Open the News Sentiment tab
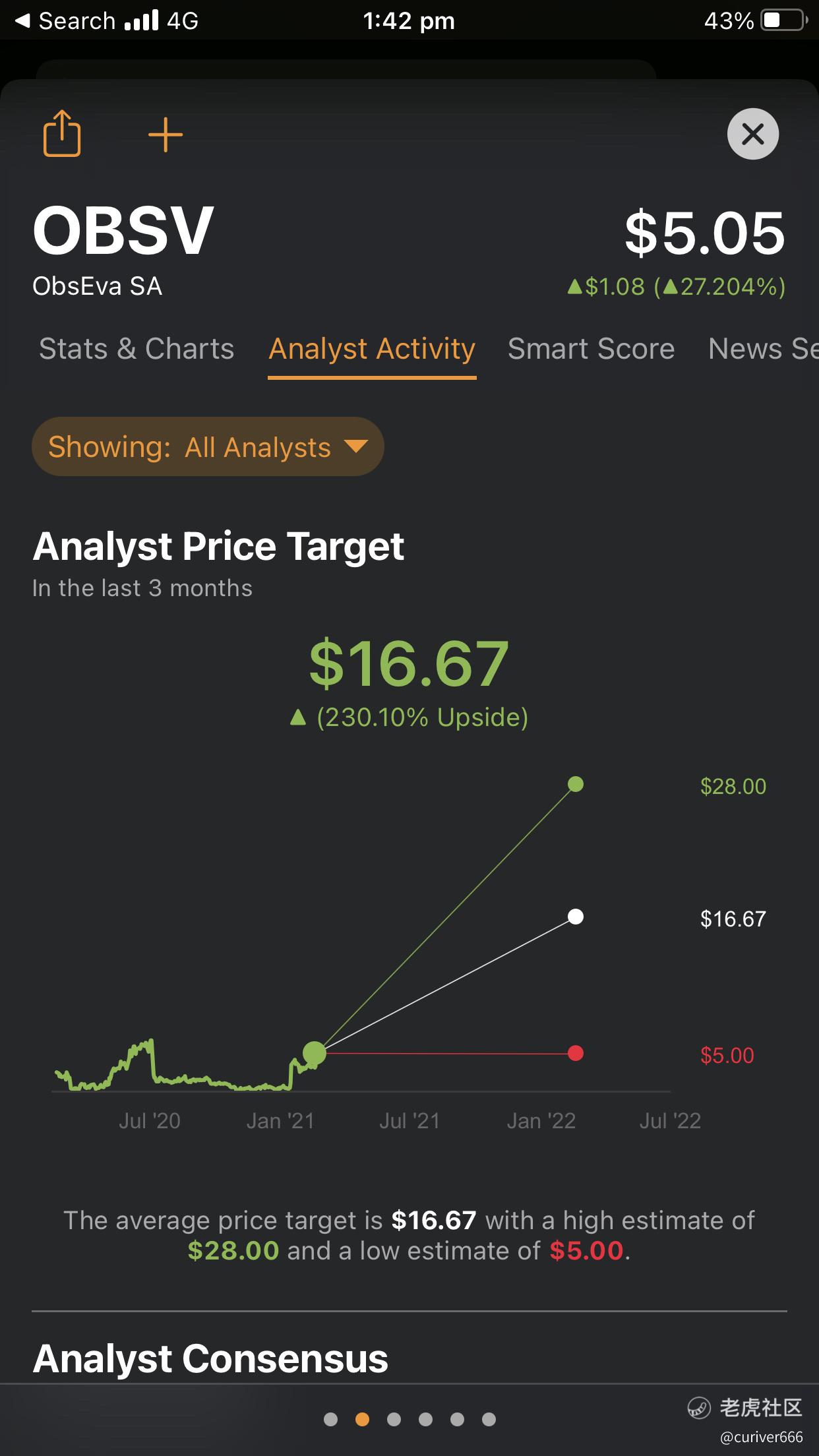The width and height of the screenshot is (819, 1456). click(763, 348)
